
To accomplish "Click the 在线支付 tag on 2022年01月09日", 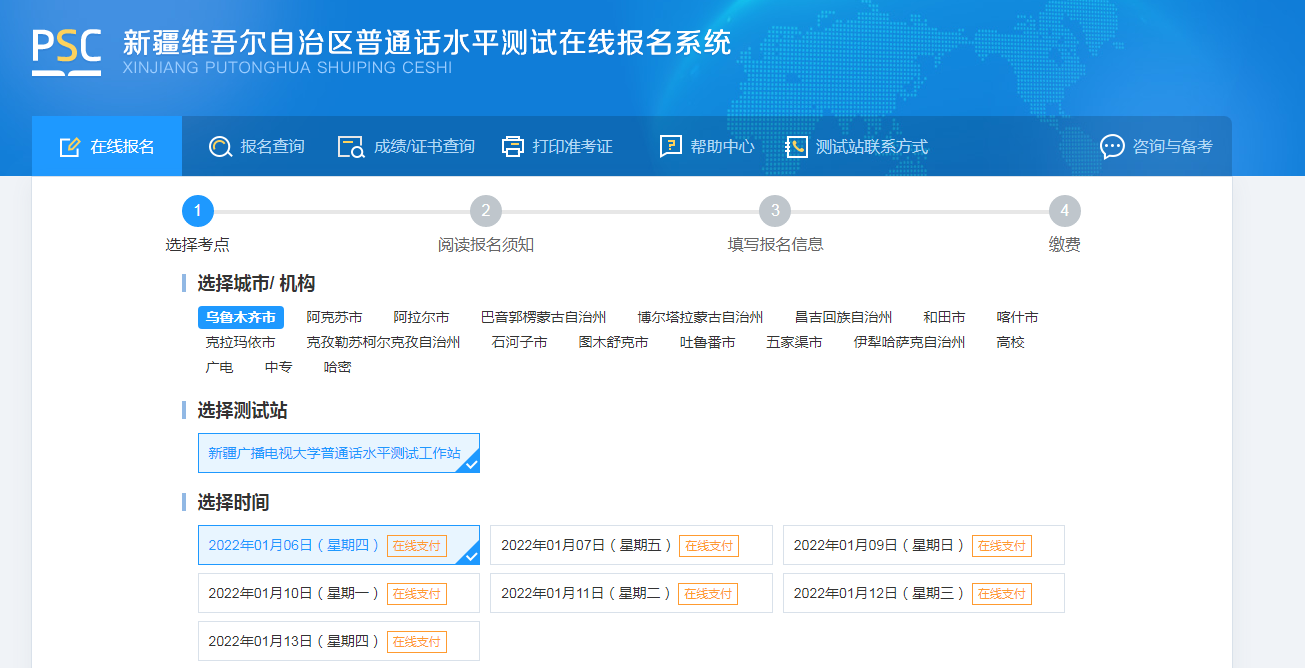I will pos(1001,546).
